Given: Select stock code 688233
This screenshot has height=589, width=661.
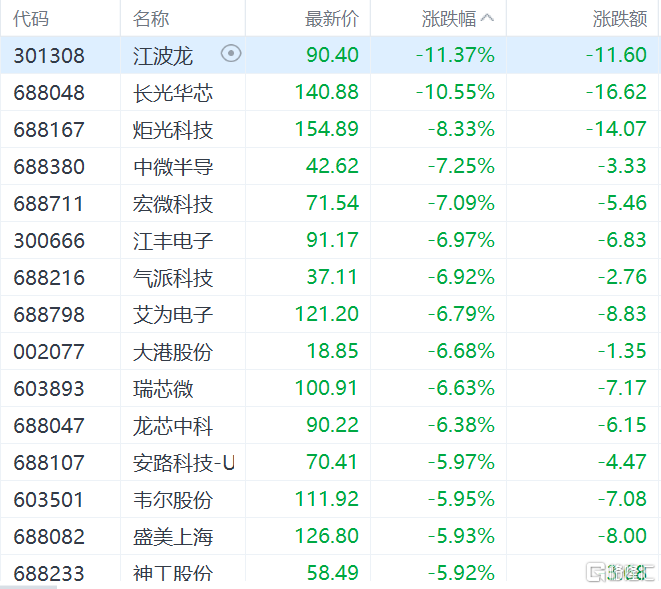Looking at the screenshot, I should (x=49, y=573).
